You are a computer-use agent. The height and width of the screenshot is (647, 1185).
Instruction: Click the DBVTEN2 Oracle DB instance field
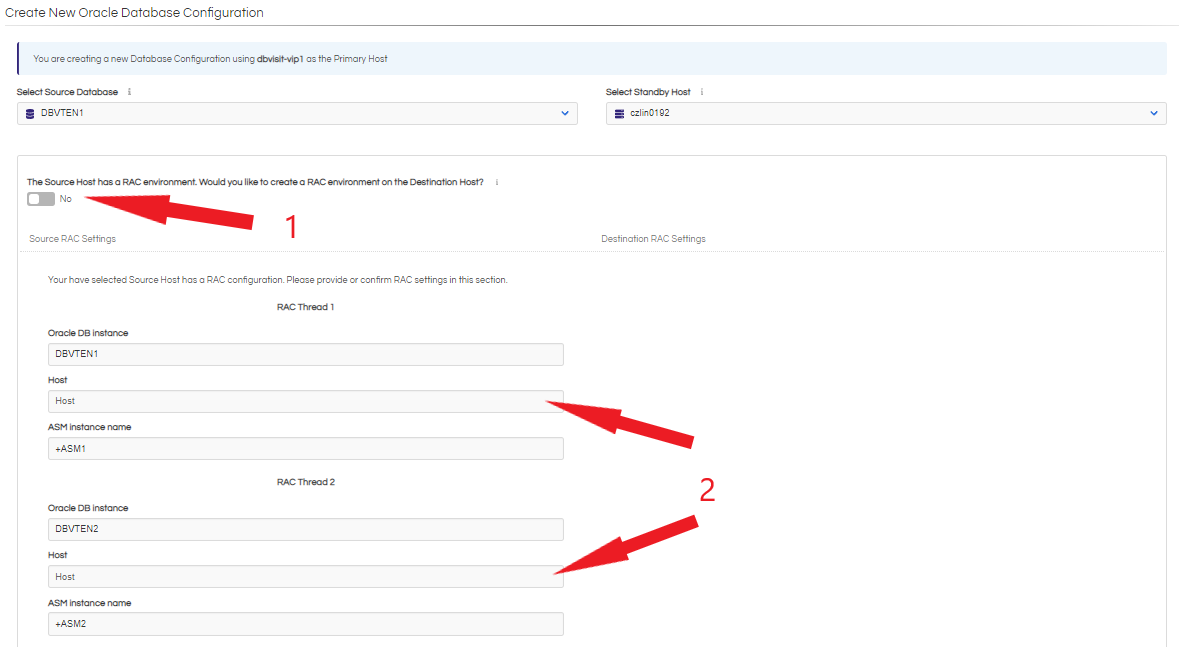pos(305,529)
